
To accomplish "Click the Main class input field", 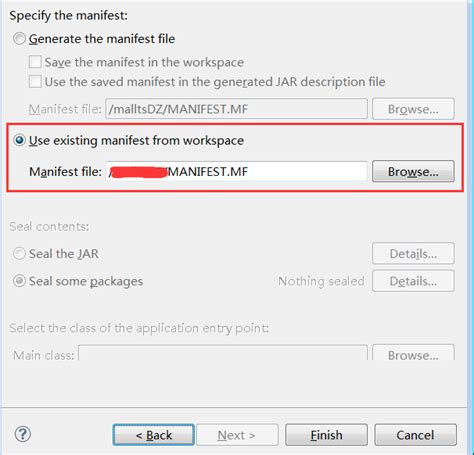I will 223,353.
